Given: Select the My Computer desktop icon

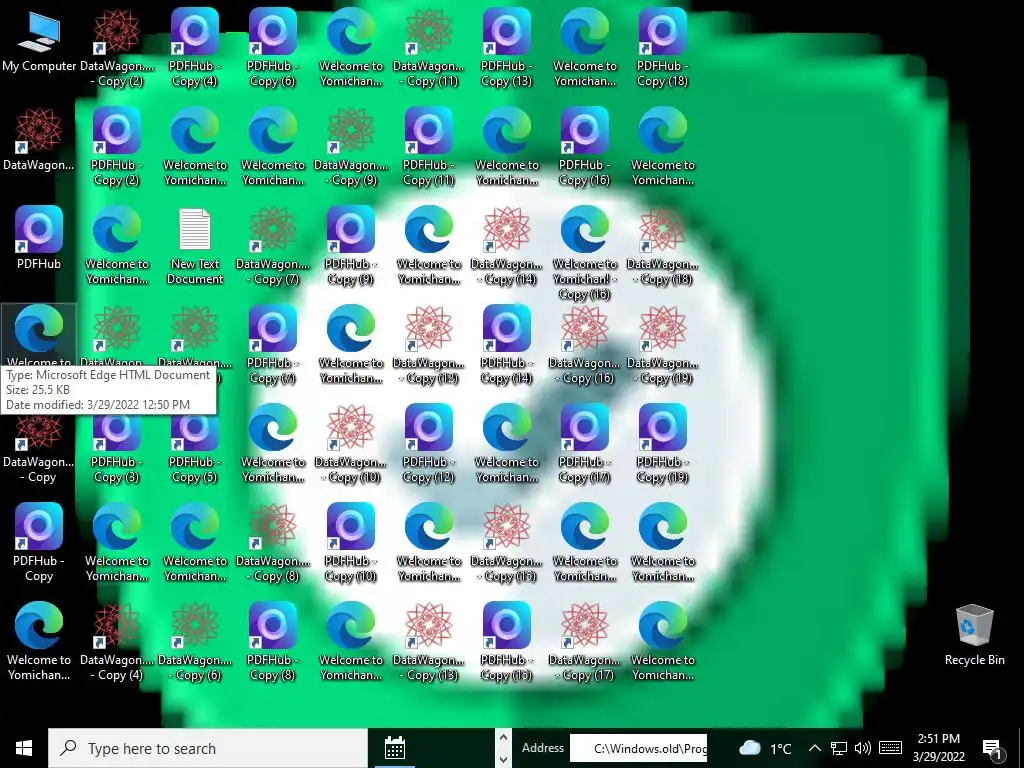Looking at the screenshot, I should pos(39,42).
